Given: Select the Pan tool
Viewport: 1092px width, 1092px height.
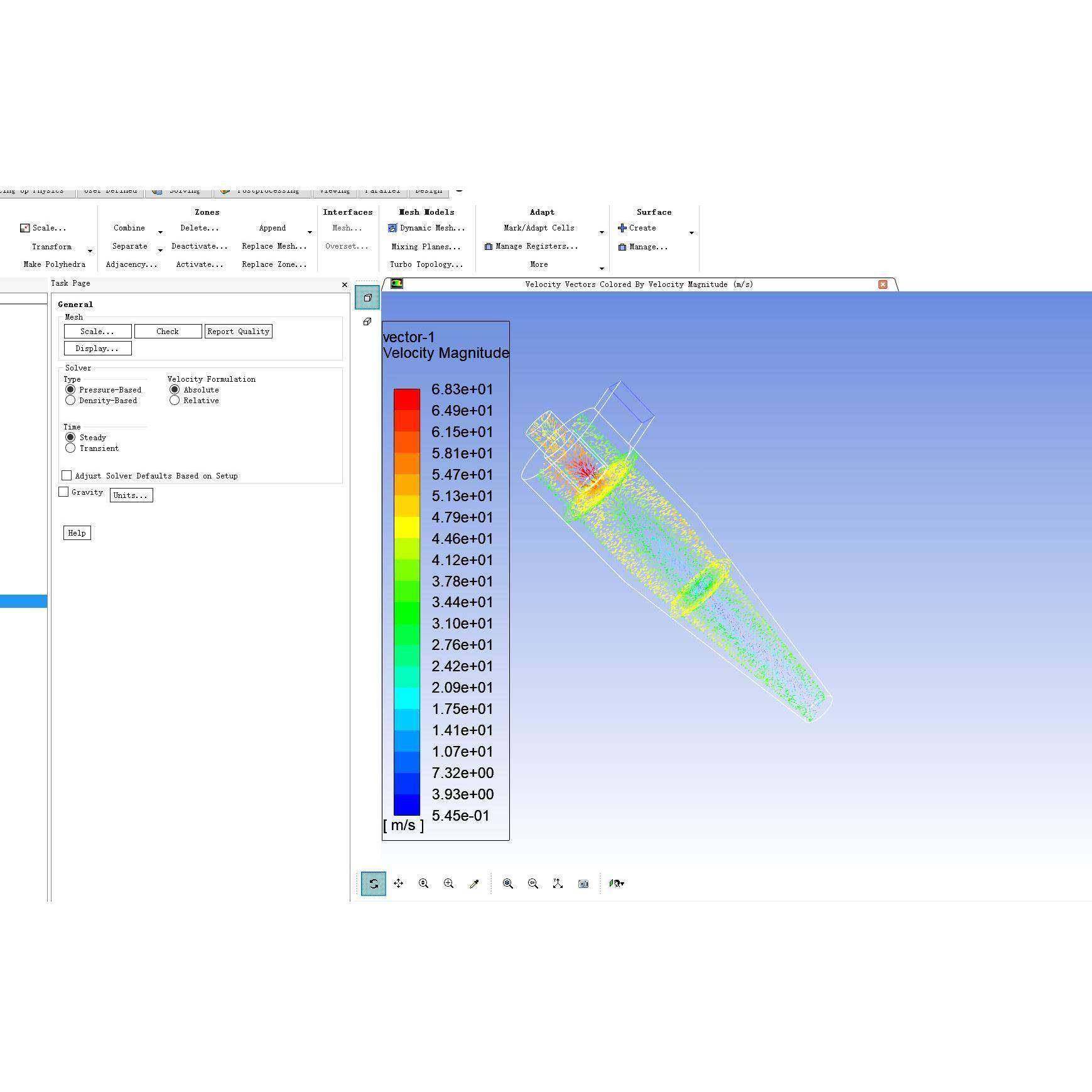Looking at the screenshot, I should tap(399, 884).
